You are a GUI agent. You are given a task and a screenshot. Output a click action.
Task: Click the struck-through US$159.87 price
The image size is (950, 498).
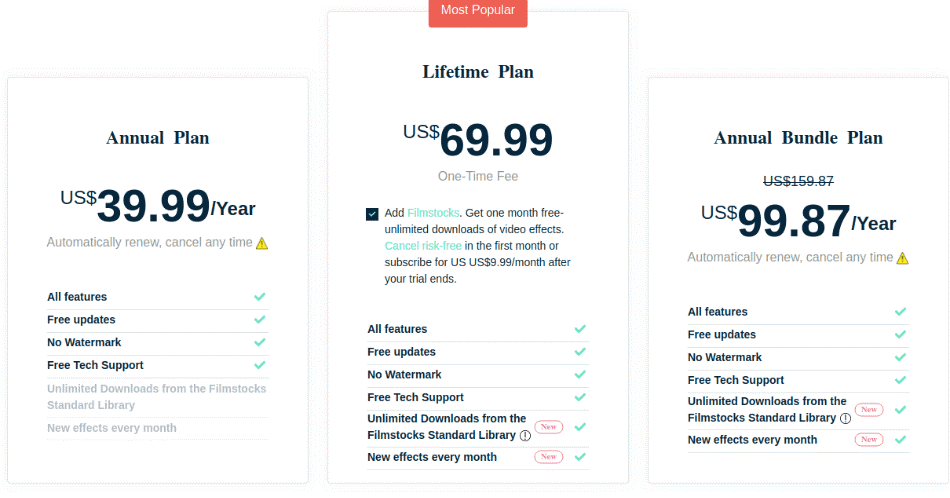click(x=799, y=181)
